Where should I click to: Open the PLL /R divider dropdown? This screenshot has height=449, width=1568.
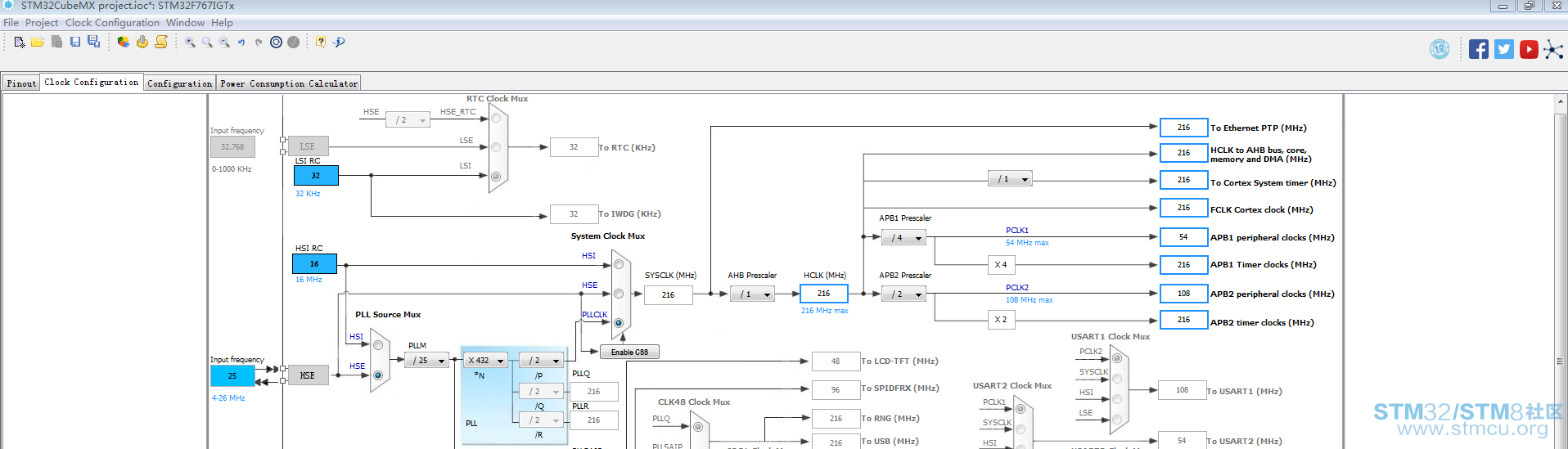pos(541,420)
